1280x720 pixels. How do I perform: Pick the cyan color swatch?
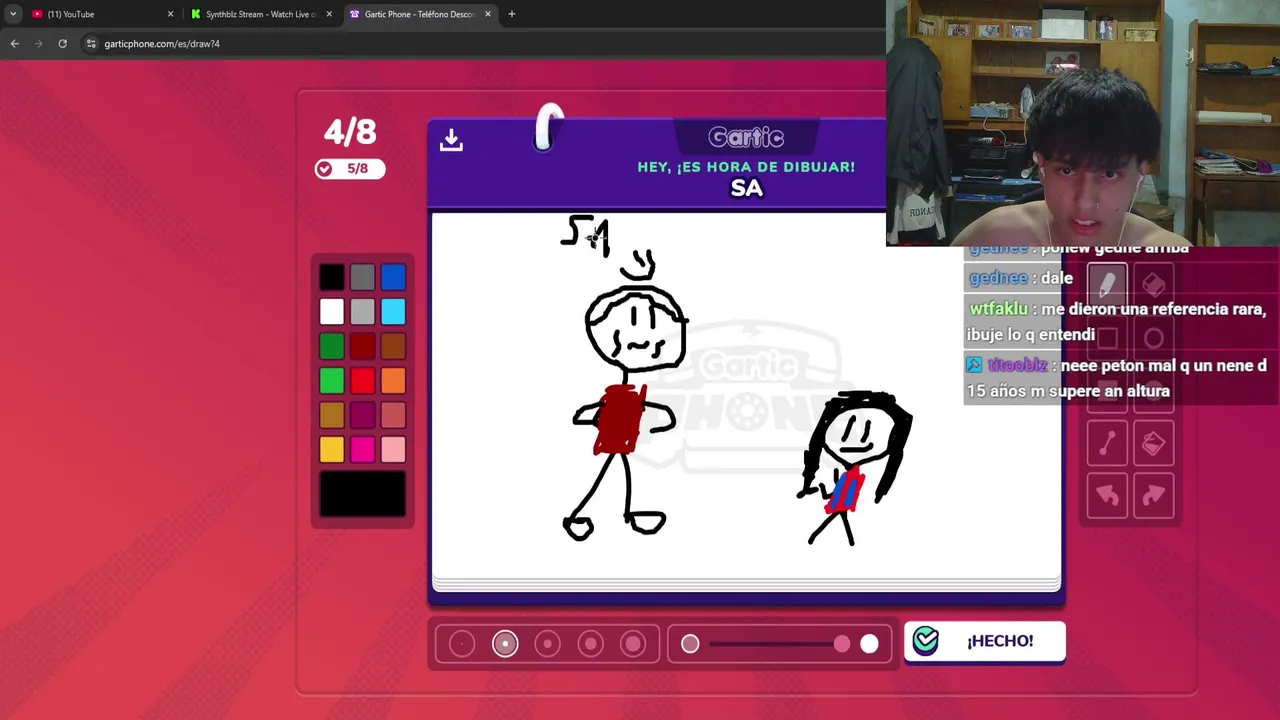(393, 312)
